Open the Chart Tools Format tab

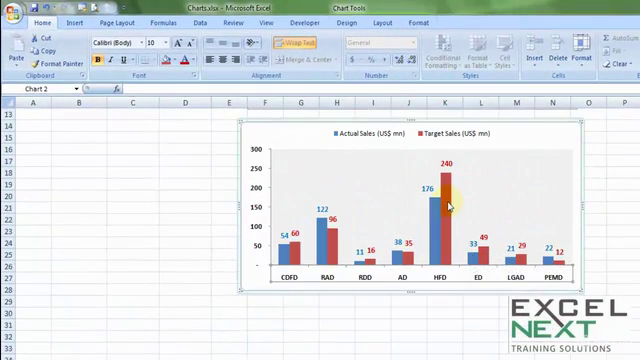(419, 23)
